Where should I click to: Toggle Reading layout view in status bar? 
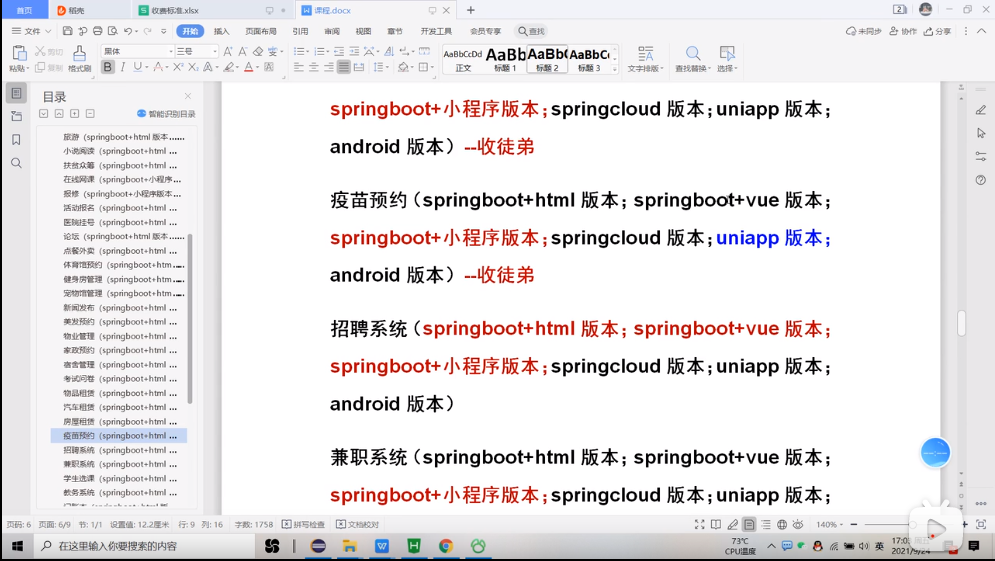[x=716, y=524]
